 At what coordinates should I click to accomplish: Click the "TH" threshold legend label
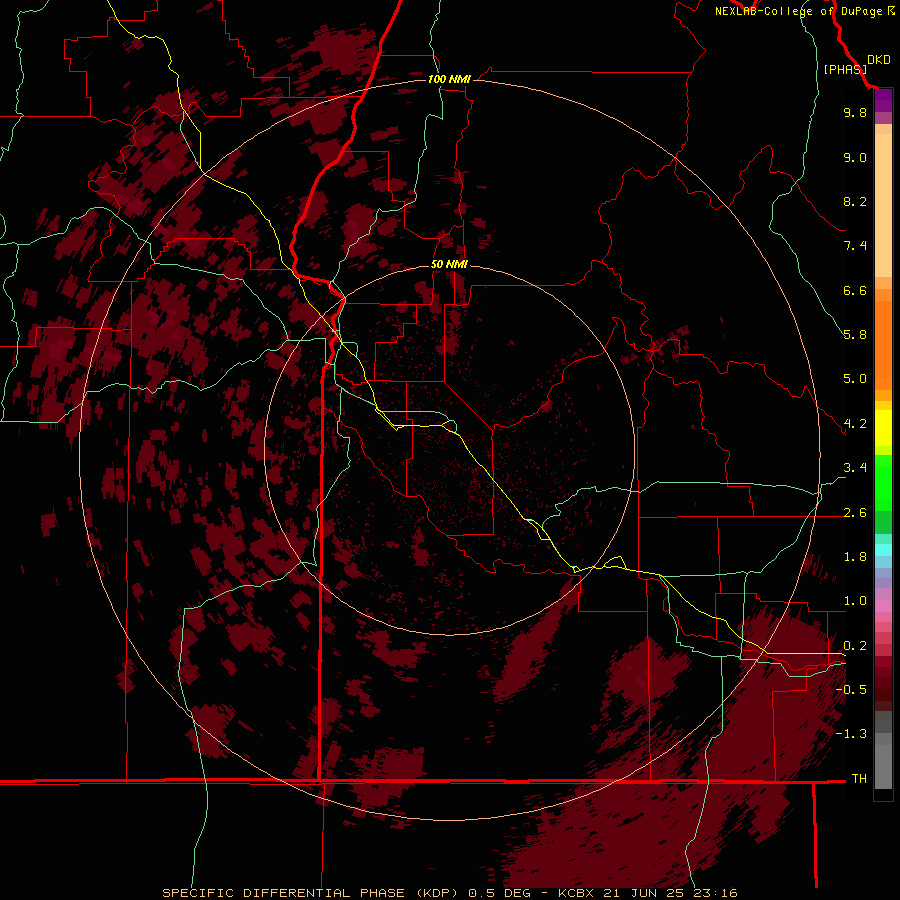tap(859, 779)
